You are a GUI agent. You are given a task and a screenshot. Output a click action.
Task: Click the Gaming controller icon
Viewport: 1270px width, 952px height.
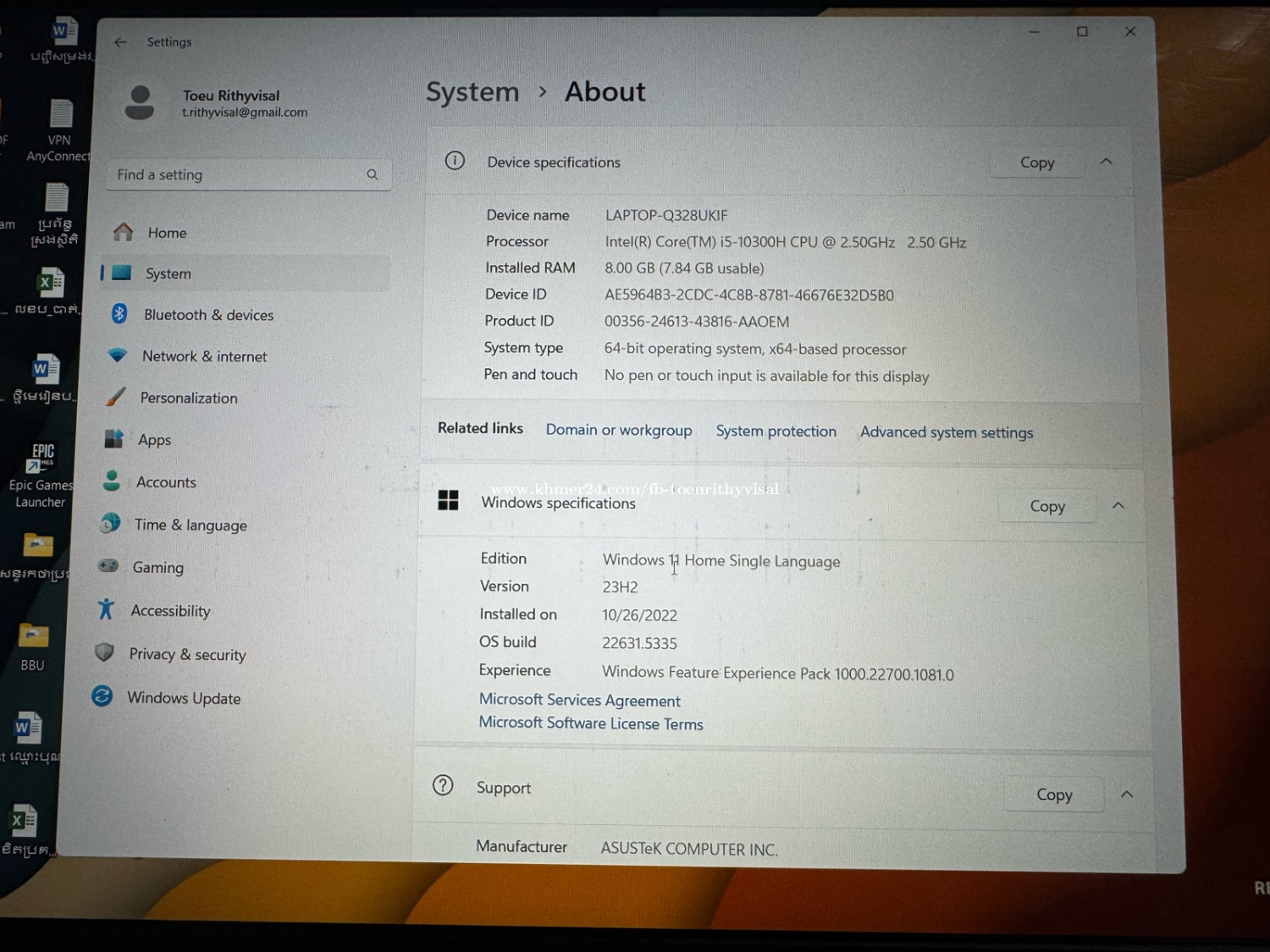108,566
